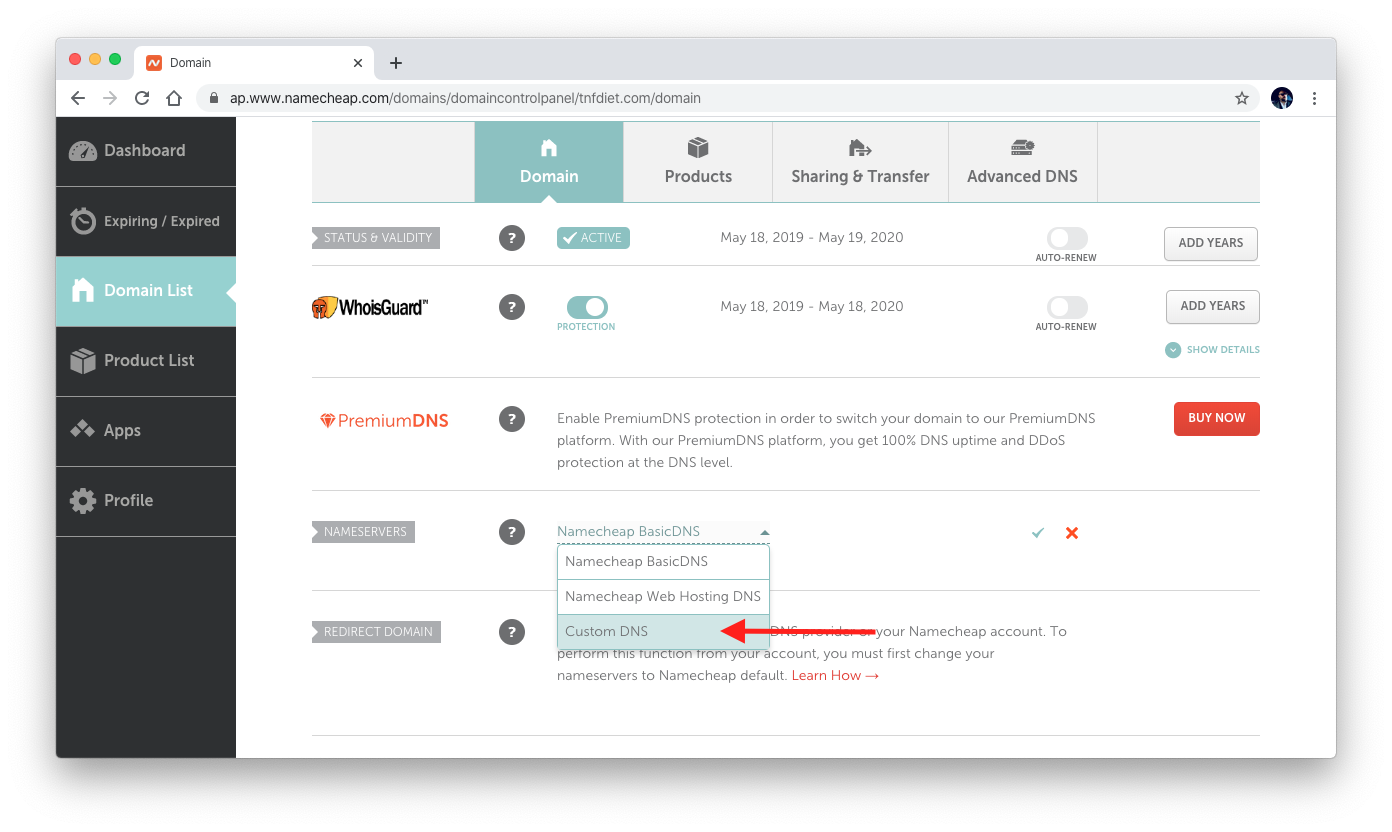The image size is (1392, 832).
Task: Follow the Learn How link
Action: point(835,676)
